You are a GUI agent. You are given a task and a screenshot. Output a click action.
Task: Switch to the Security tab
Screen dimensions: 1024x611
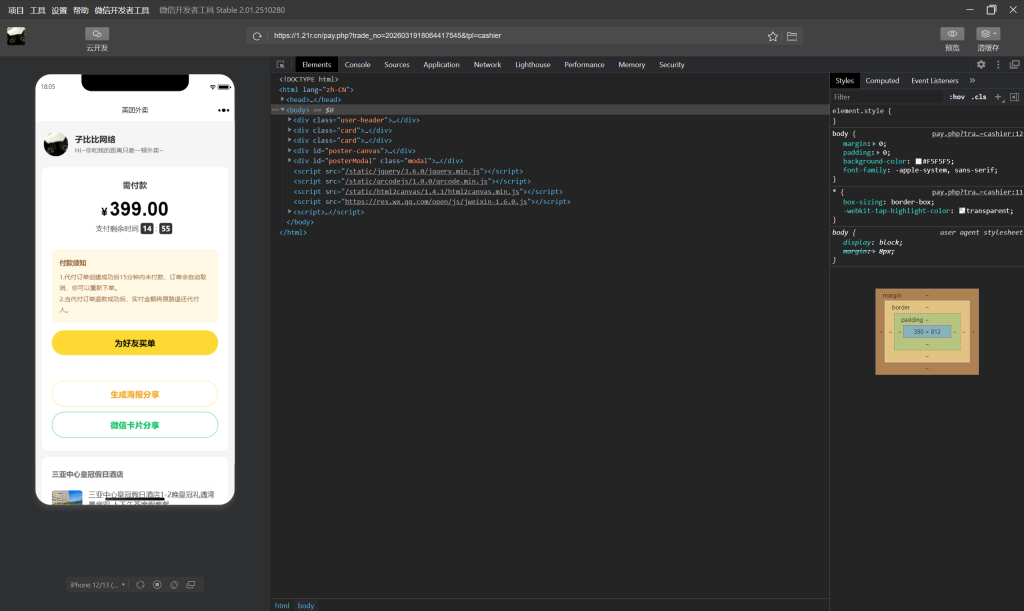coord(672,65)
